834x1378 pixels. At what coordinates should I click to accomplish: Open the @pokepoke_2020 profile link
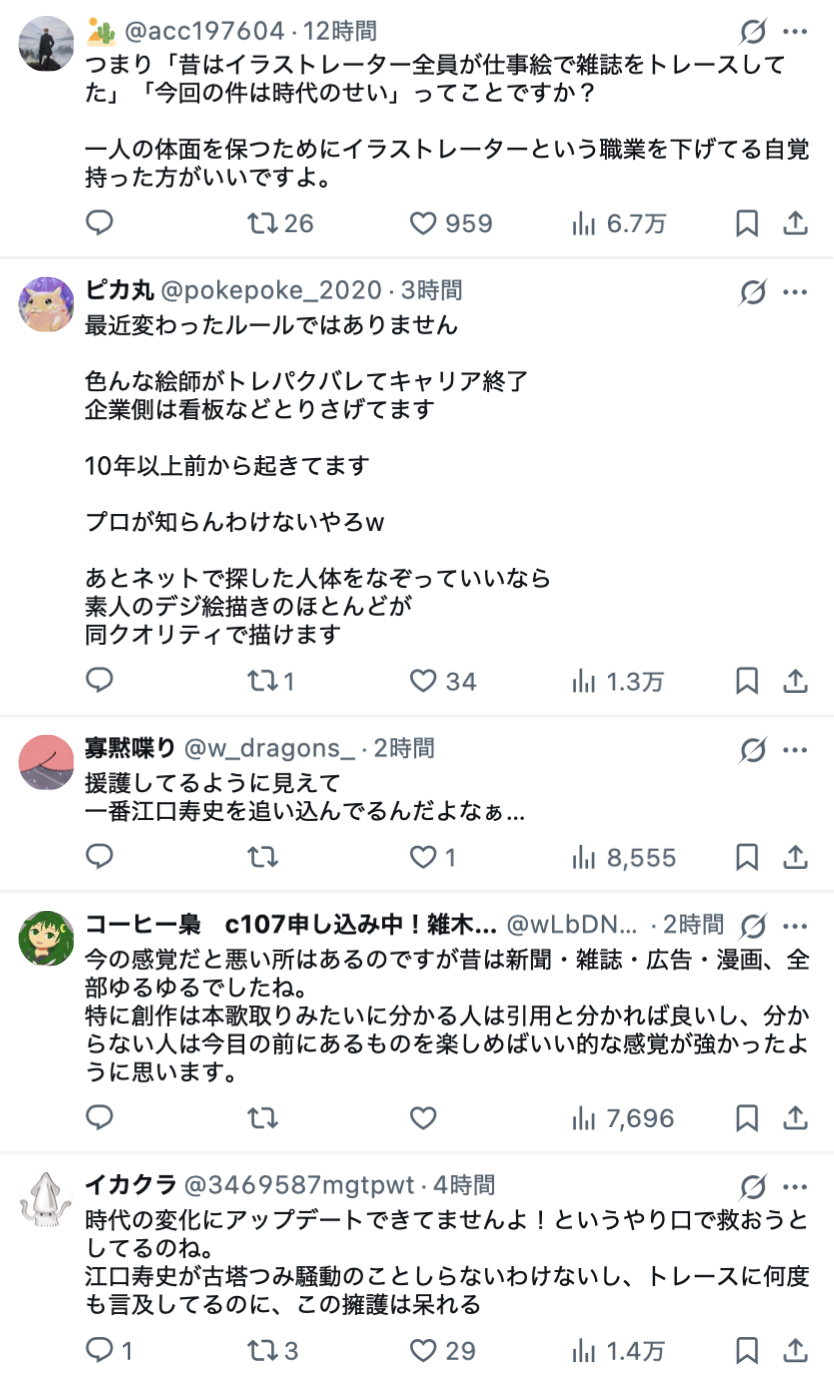point(272,291)
